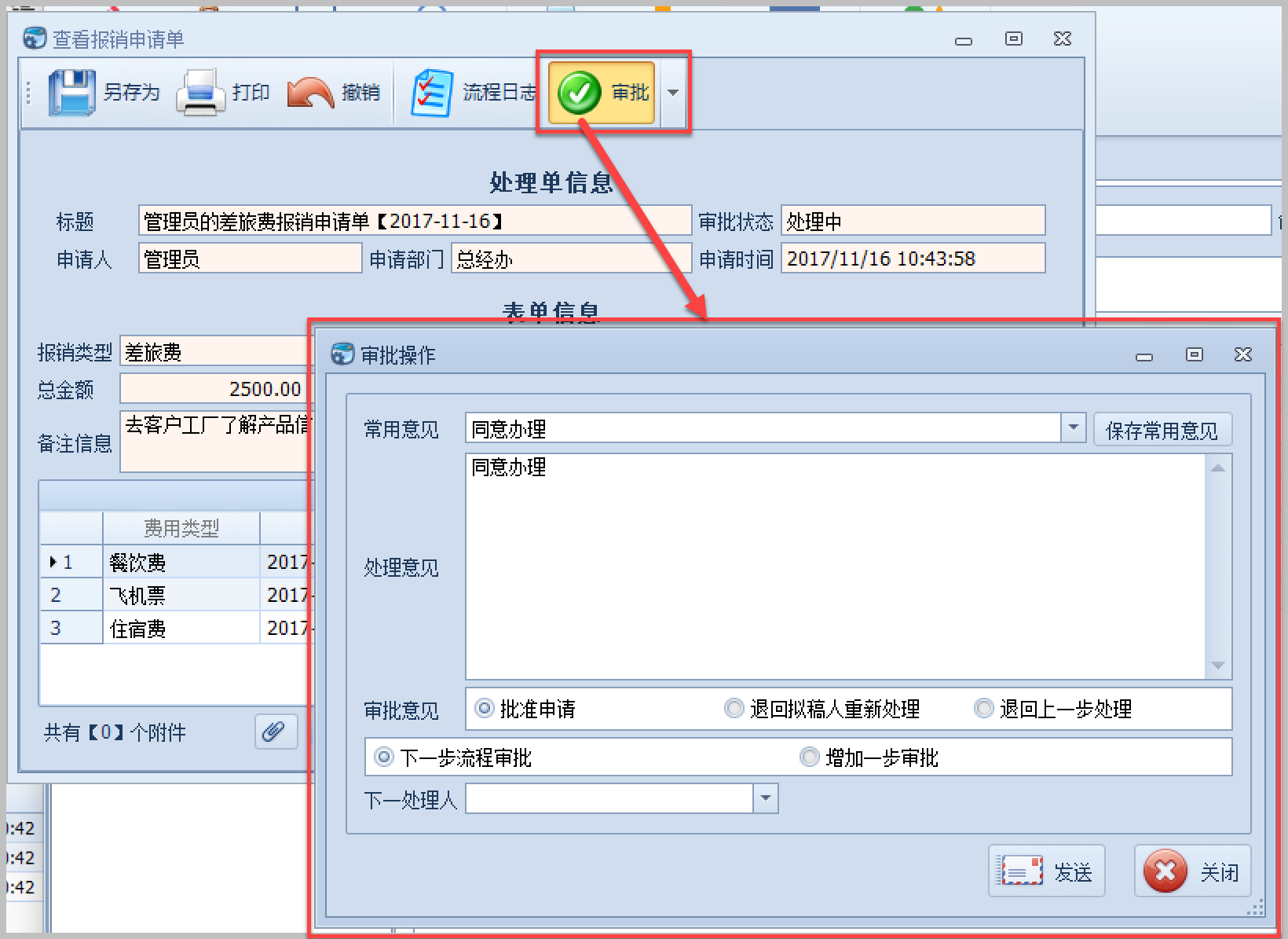Click the 处理意见 scrollbar down arrow

(x=1218, y=666)
